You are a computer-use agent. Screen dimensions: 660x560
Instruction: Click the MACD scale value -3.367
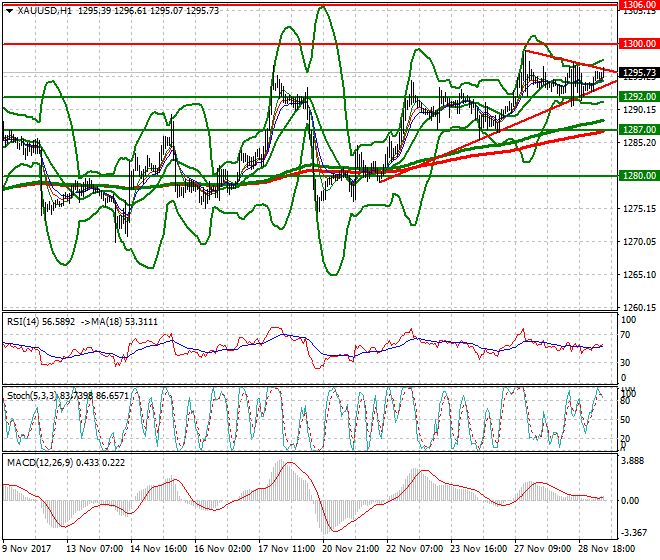(x=634, y=533)
